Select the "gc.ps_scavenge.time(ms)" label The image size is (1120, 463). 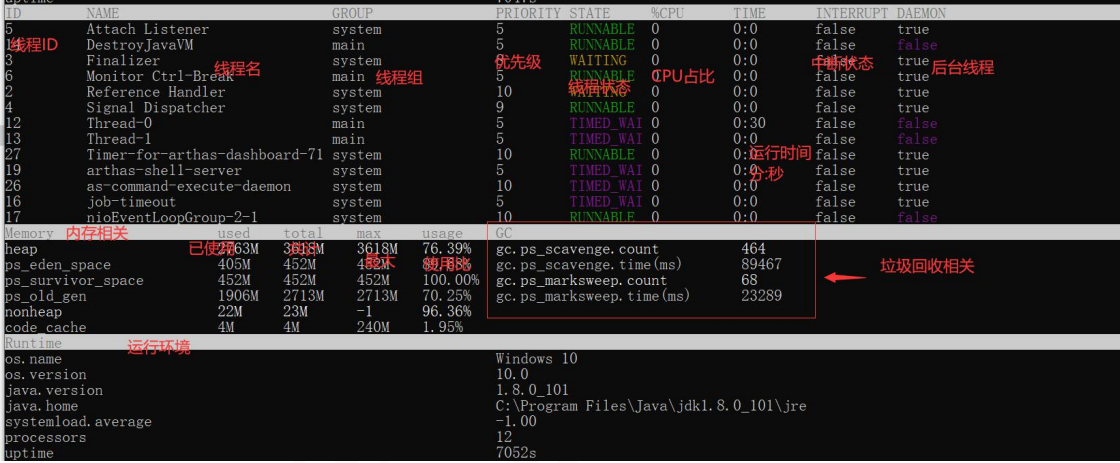click(589, 265)
